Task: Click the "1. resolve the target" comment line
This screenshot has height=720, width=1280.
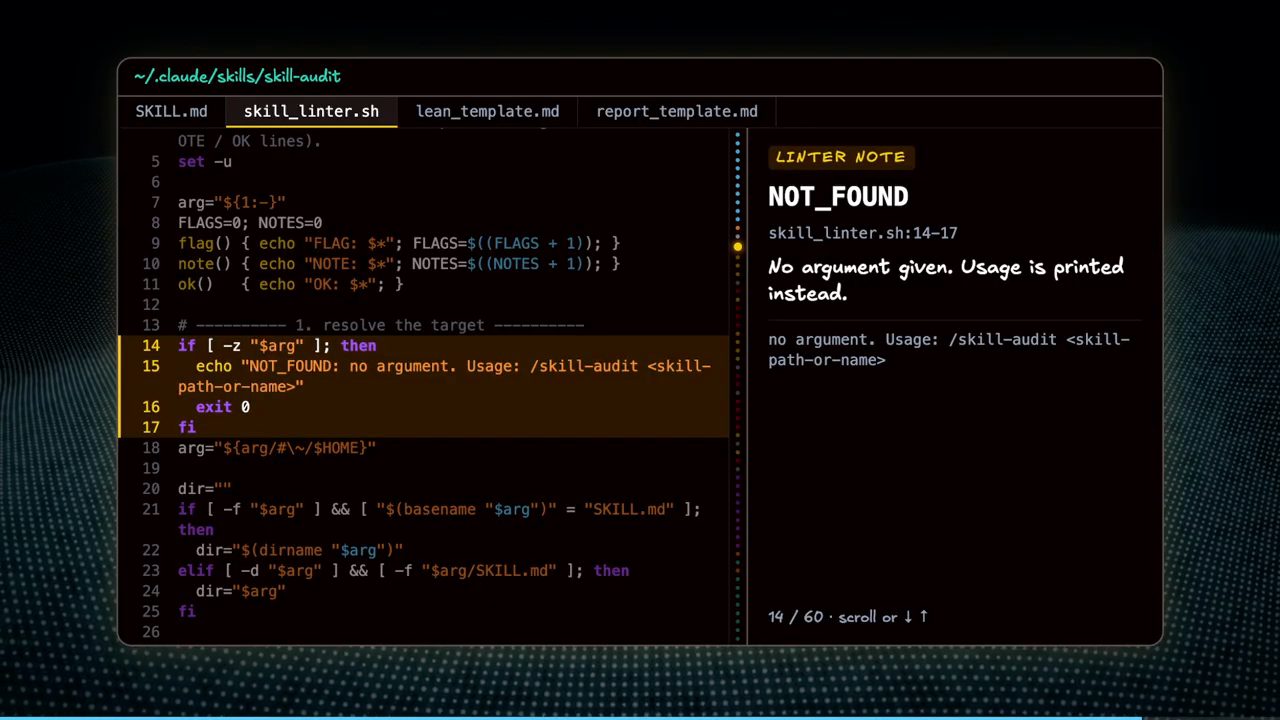Action: [381, 325]
